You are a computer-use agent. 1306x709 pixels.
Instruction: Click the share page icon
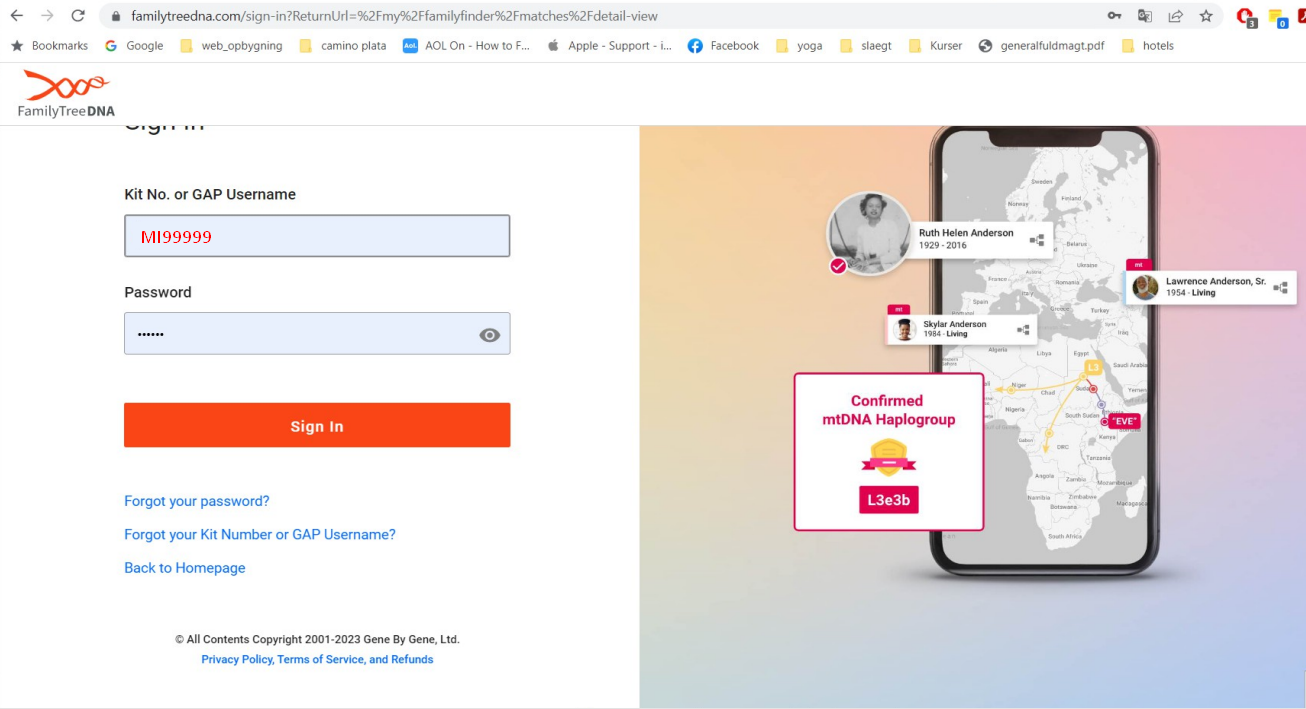point(1175,16)
